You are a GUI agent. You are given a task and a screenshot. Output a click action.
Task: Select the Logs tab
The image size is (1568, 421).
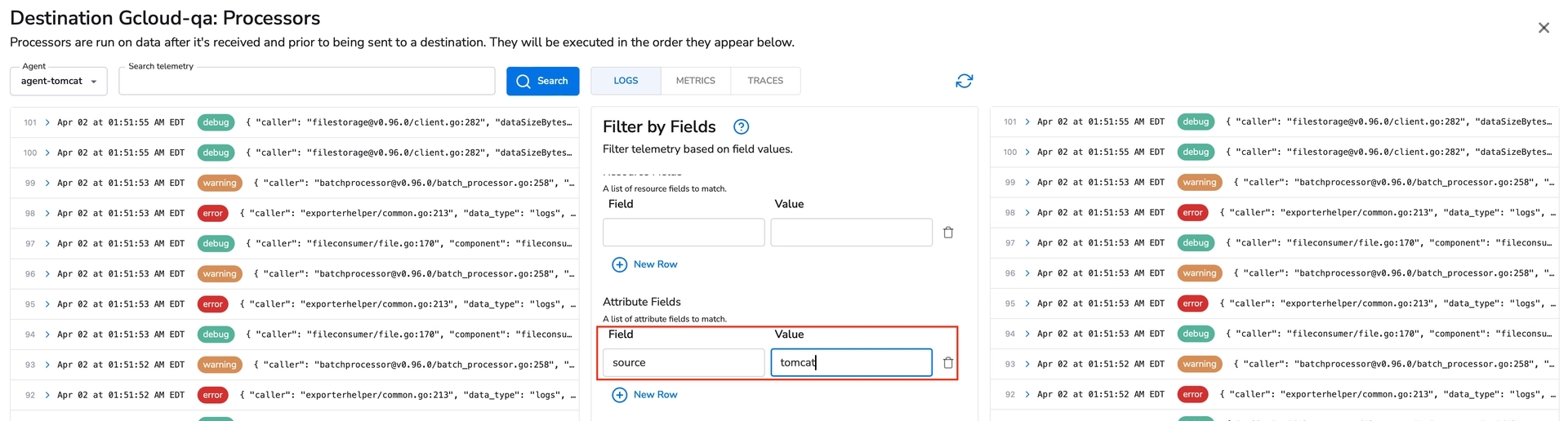point(626,81)
